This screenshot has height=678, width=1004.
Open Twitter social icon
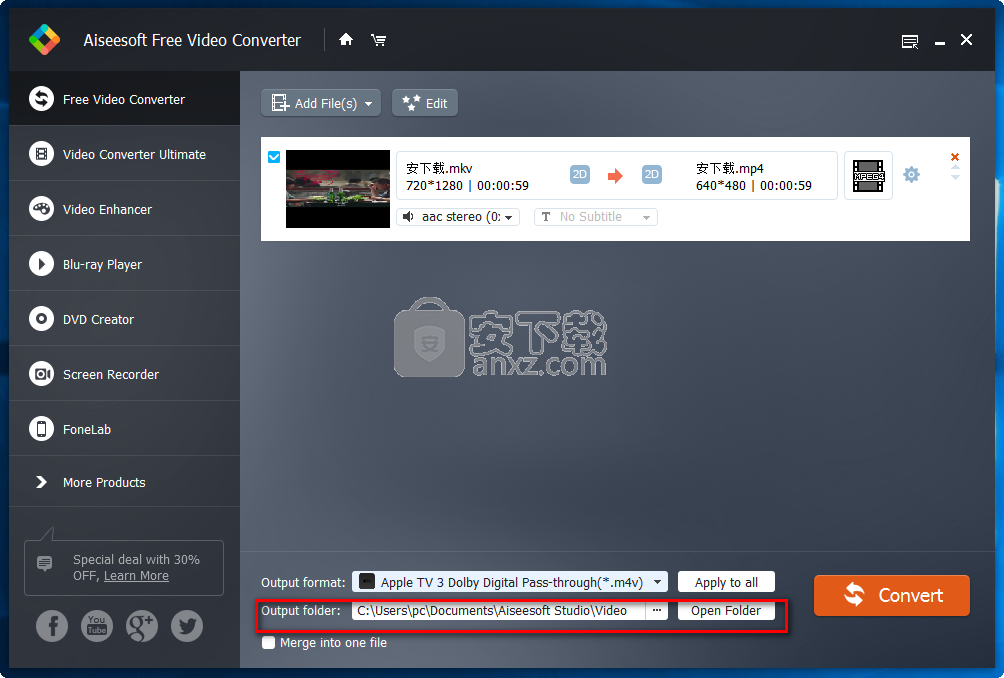[187, 626]
